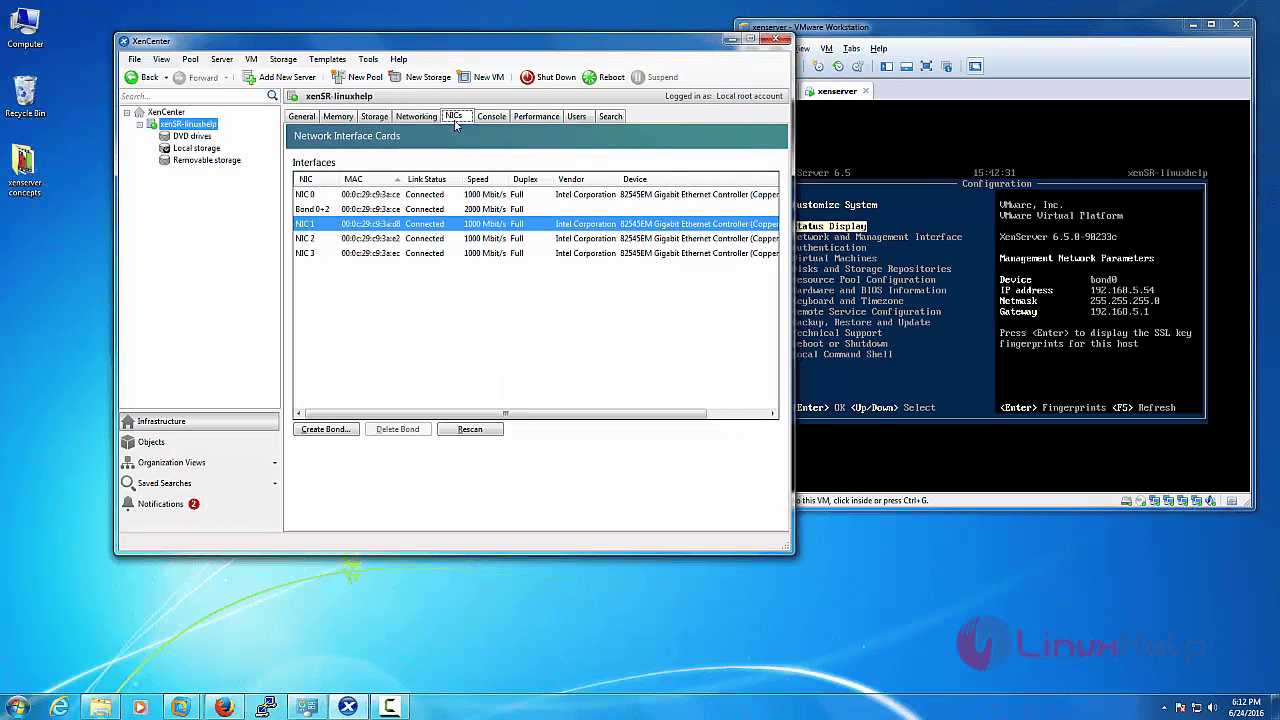Expand Organization Views dropdown arrow
The height and width of the screenshot is (720, 1280).
[x=275, y=463]
